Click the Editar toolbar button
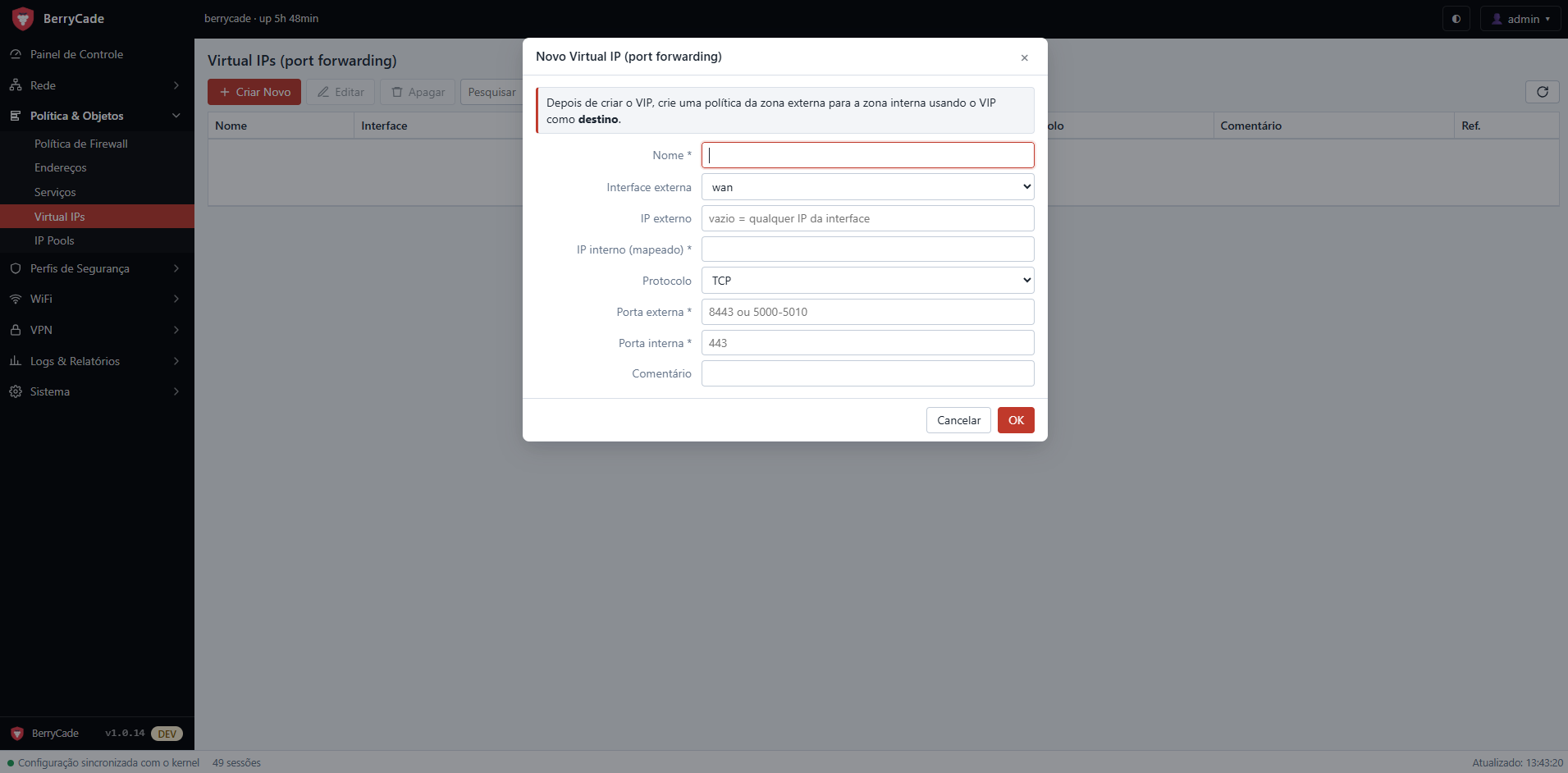The image size is (1568, 773). 341,92
